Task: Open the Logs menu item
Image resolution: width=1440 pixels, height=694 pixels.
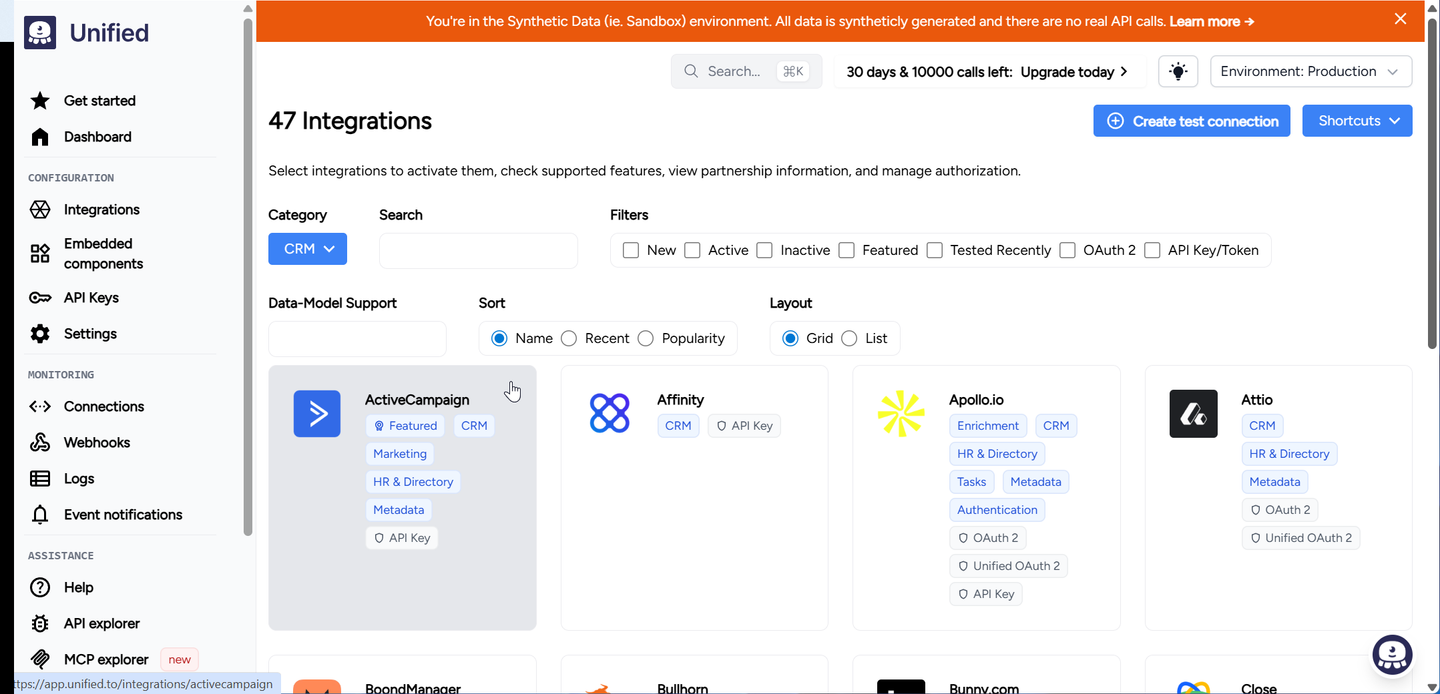Action: (x=79, y=478)
